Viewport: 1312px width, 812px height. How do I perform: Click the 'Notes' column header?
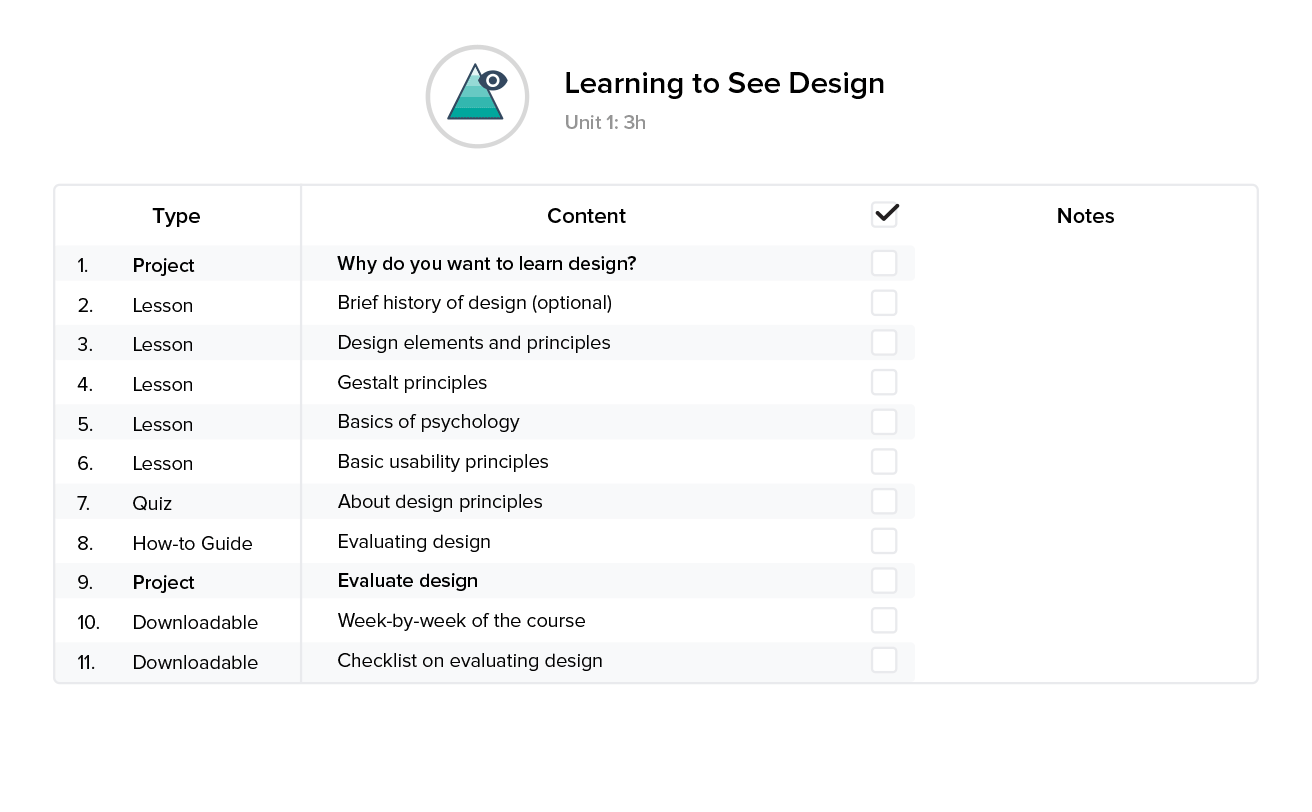[1085, 216]
